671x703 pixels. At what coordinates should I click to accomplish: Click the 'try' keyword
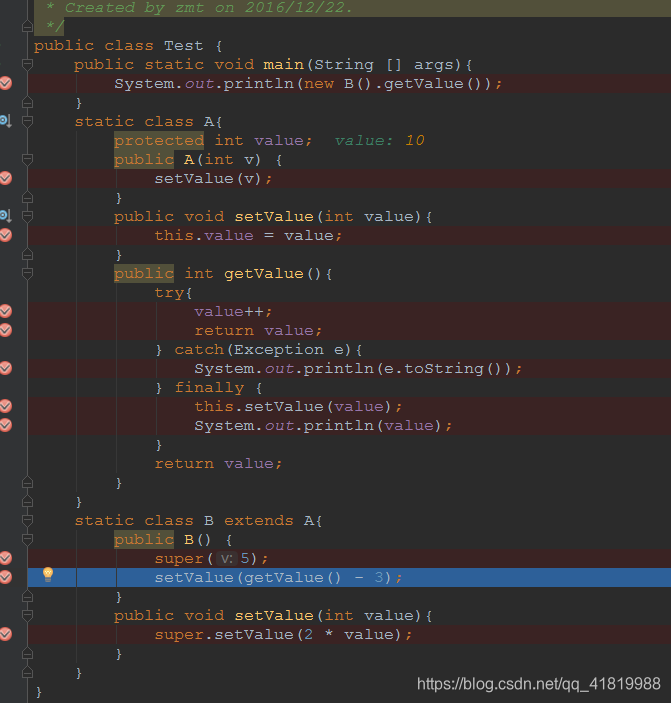169,293
